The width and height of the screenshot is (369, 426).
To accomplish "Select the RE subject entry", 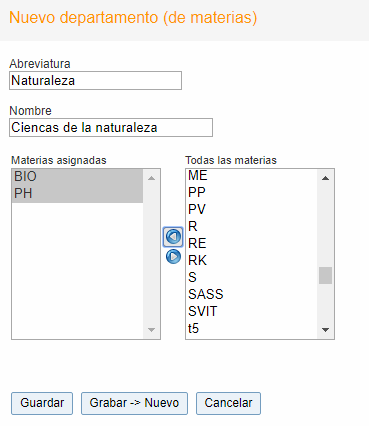I will tap(251, 243).
